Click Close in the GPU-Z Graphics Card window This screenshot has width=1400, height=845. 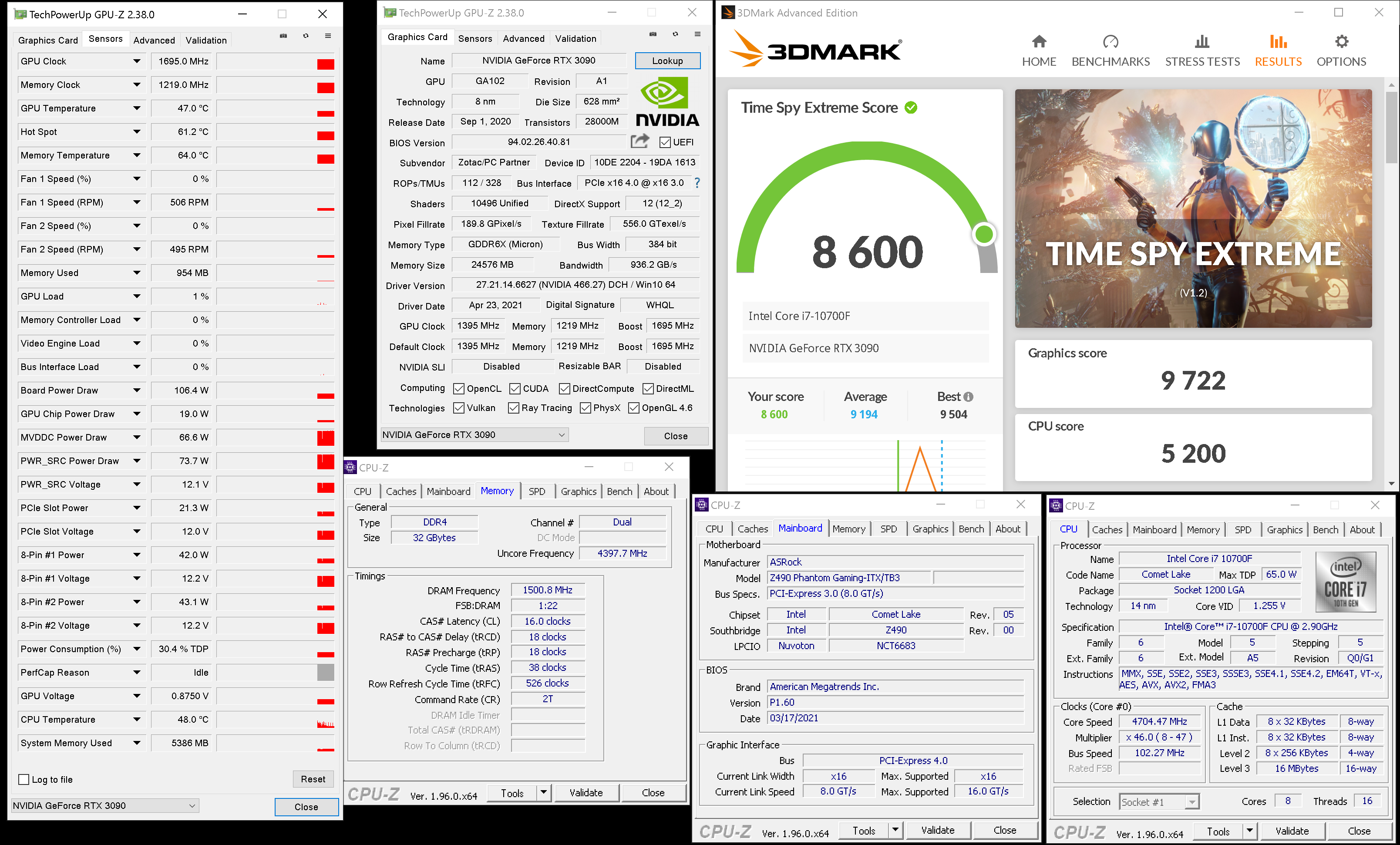point(676,436)
